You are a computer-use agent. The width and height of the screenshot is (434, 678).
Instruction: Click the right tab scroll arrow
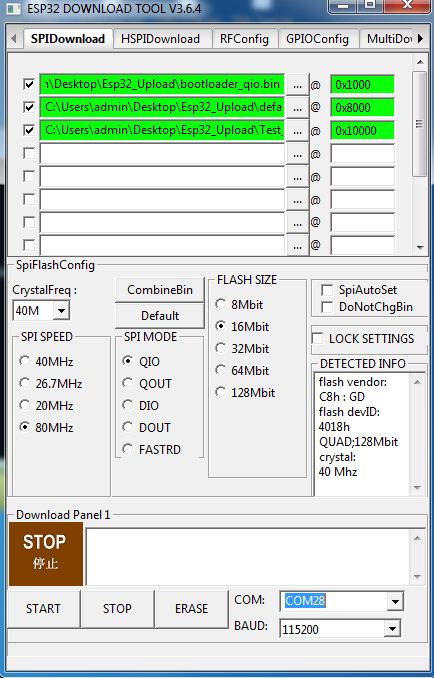click(420, 38)
